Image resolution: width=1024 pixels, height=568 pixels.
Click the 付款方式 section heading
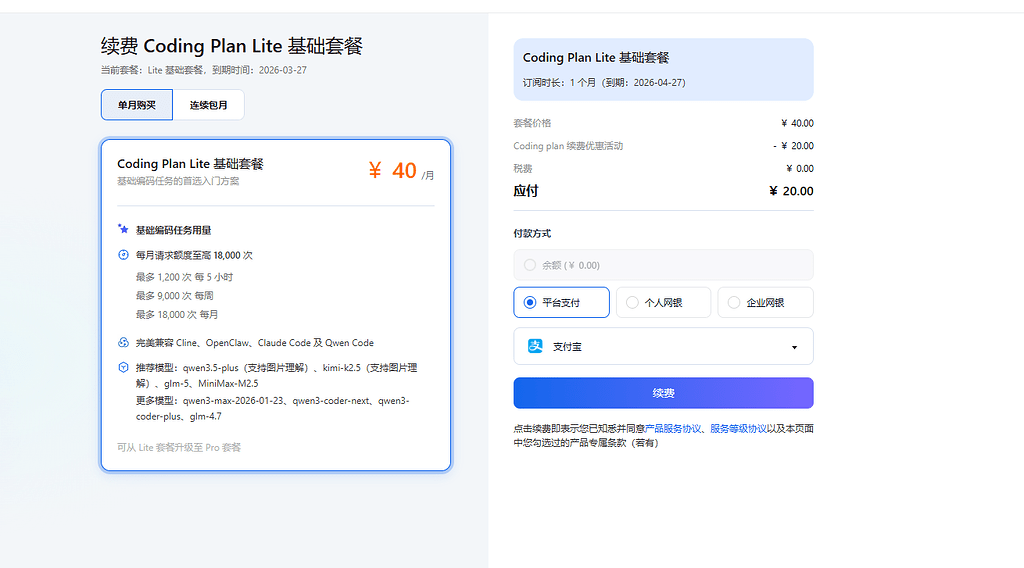[532, 233]
